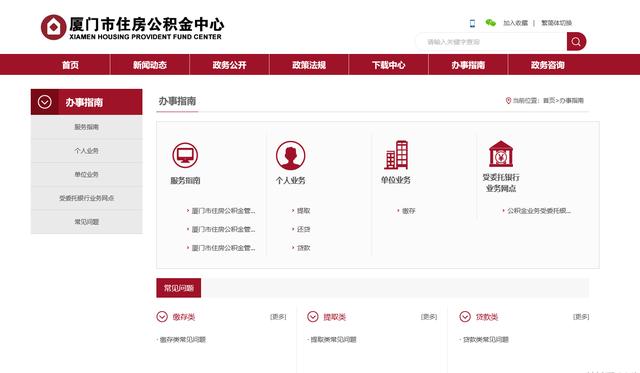The height and width of the screenshot is (373, 640).
Task: Open the mobile phone version icon
Action: click(472, 23)
